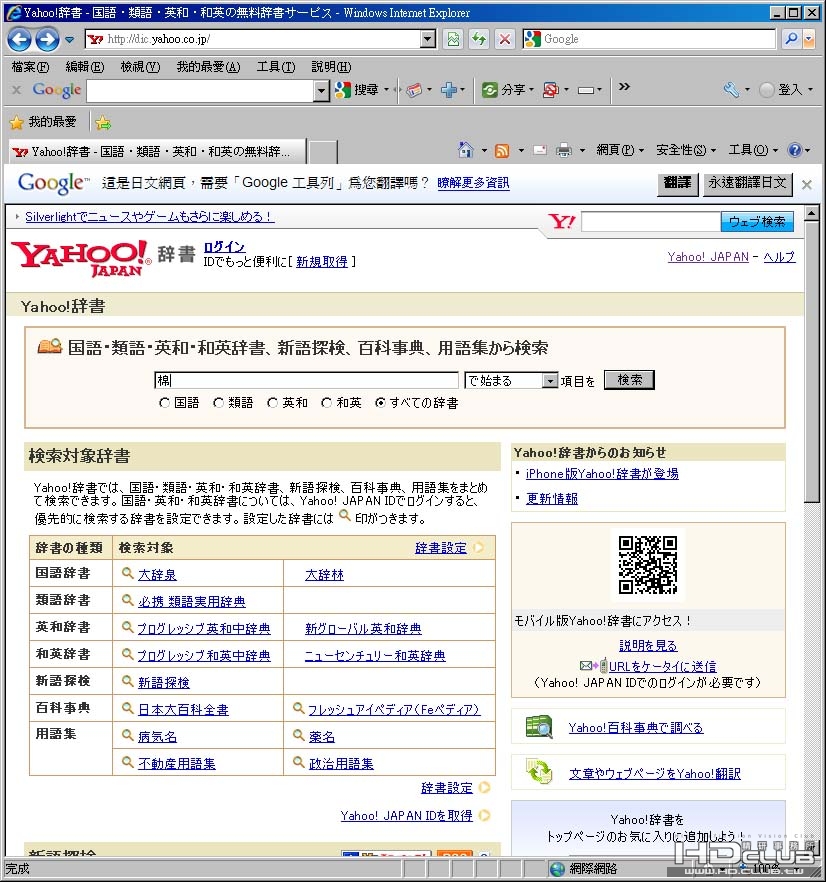Click the scrollbar up arrow
The image size is (826, 882).
coord(811,214)
